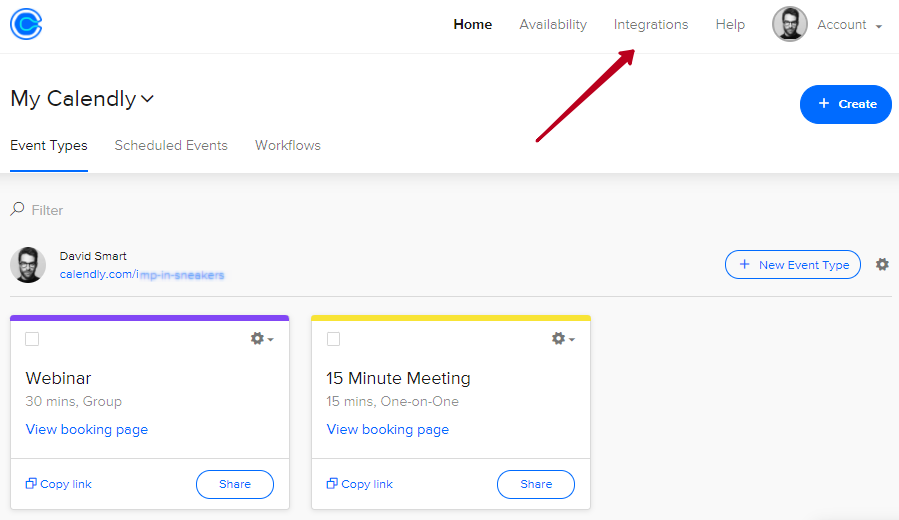Open the Webinar card gear settings dropdown
The image size is (899, 520).
(x=261, y=338)
